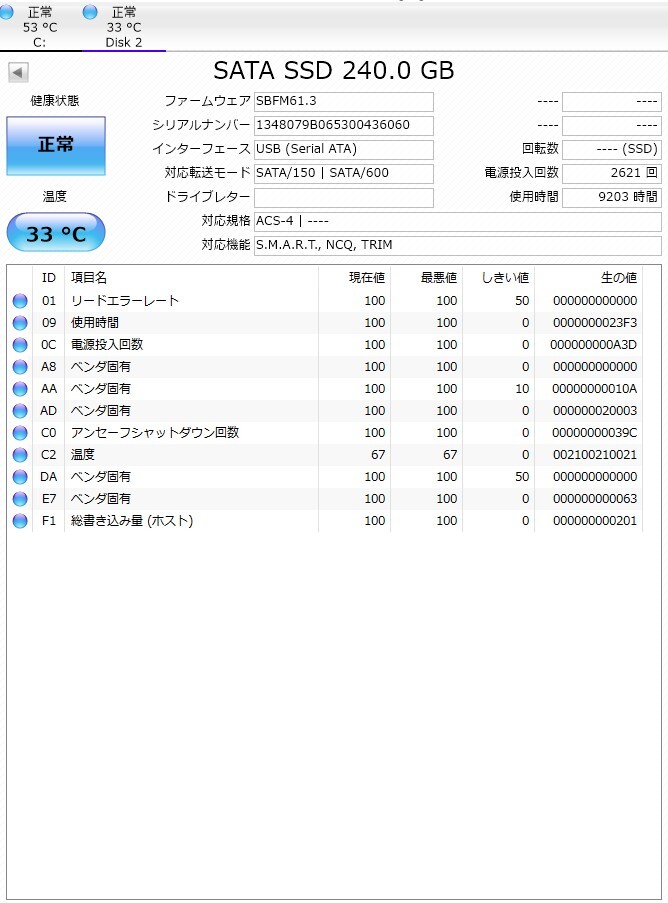Image resolution: width=668 pixels, height=903 pixels.
Task: Click the status dot for ID E7 row
Action: click(20, 499)
